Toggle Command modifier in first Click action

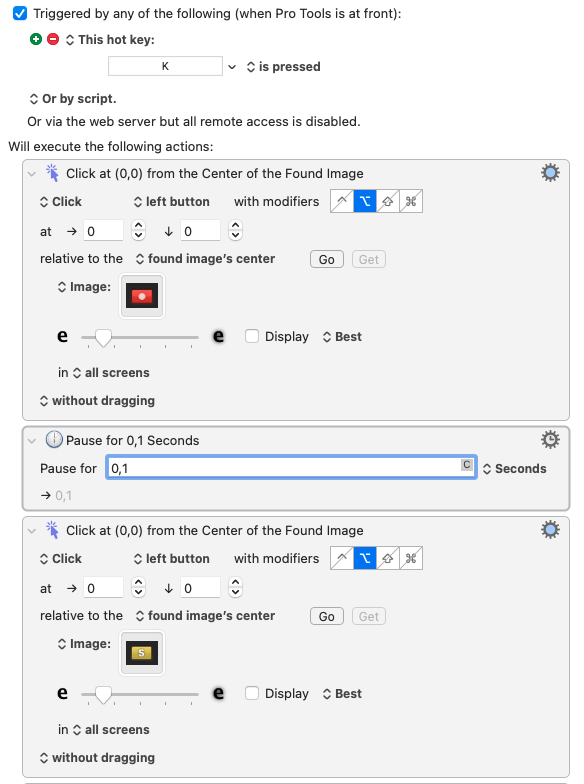click(x=411, y=202)
